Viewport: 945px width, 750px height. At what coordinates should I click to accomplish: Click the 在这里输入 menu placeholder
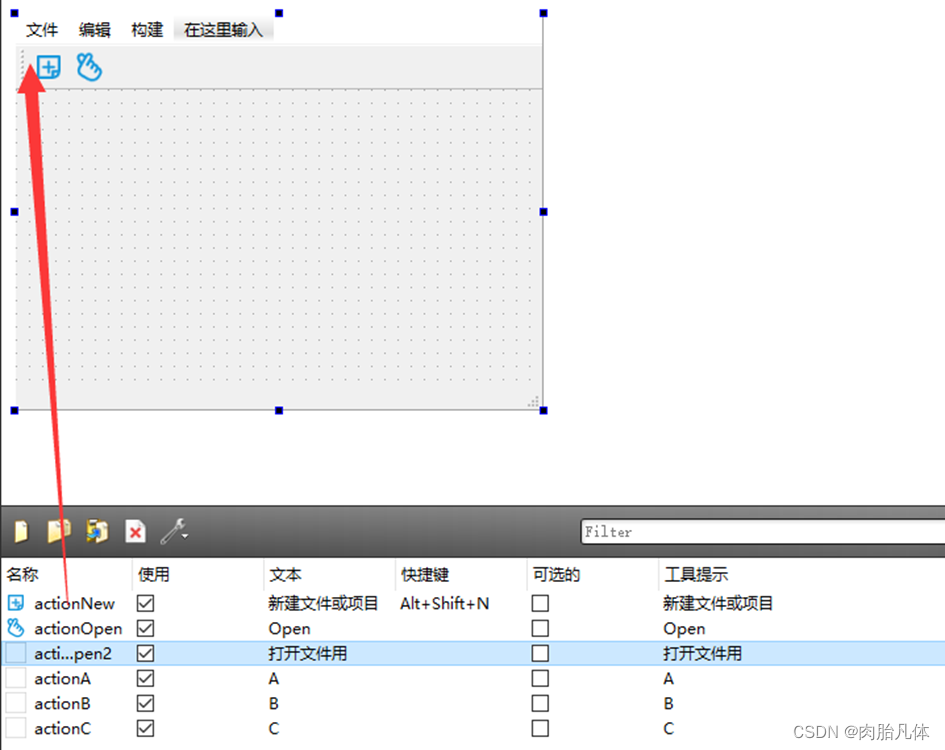[x=221, y=29]
